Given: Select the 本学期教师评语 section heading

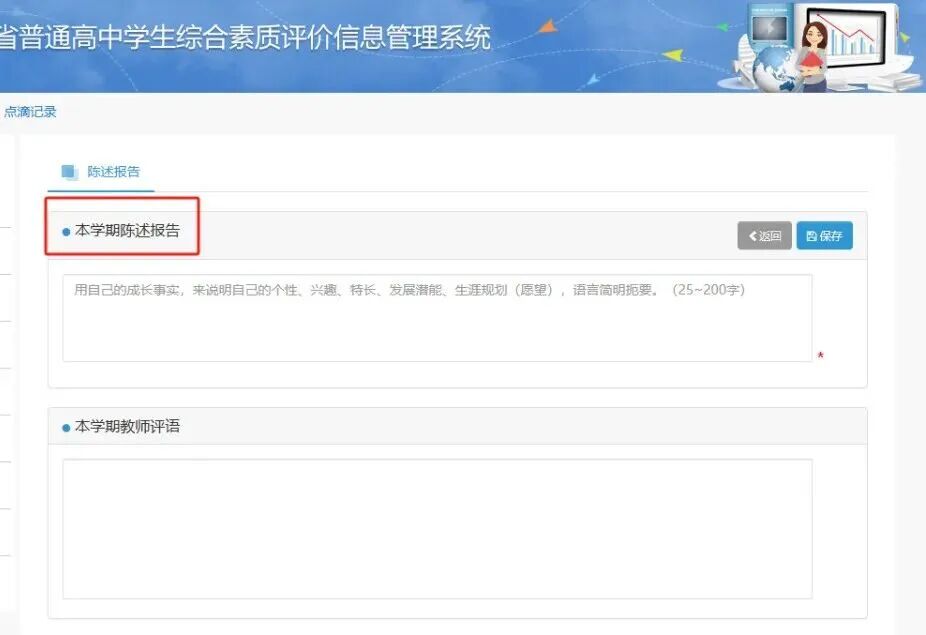Looking at the screenshot, I should (127, 427).
